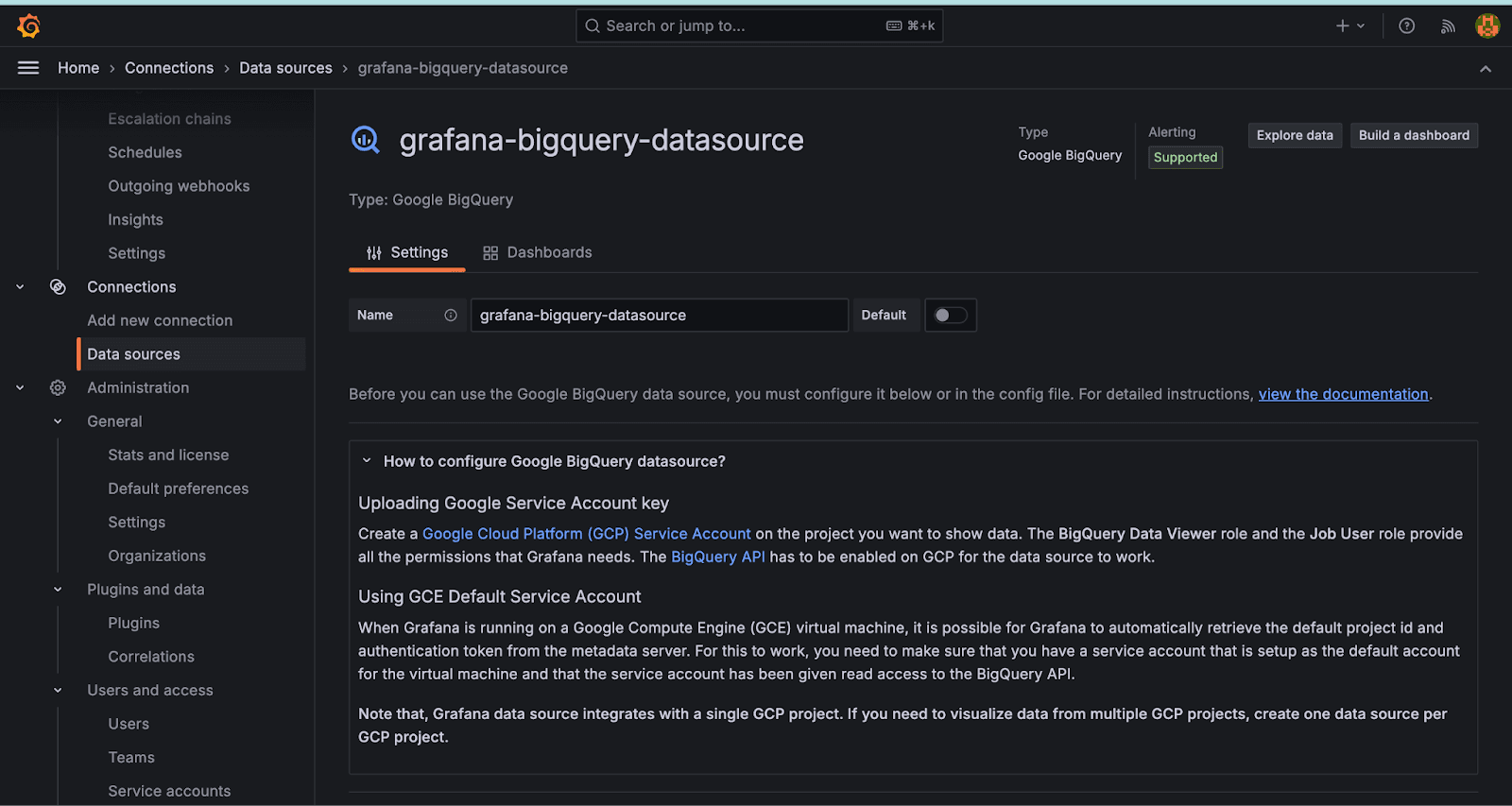The image size is (1512, 806).
Task: Click the Data sources breadcrumb
Action: coord(285,68)
